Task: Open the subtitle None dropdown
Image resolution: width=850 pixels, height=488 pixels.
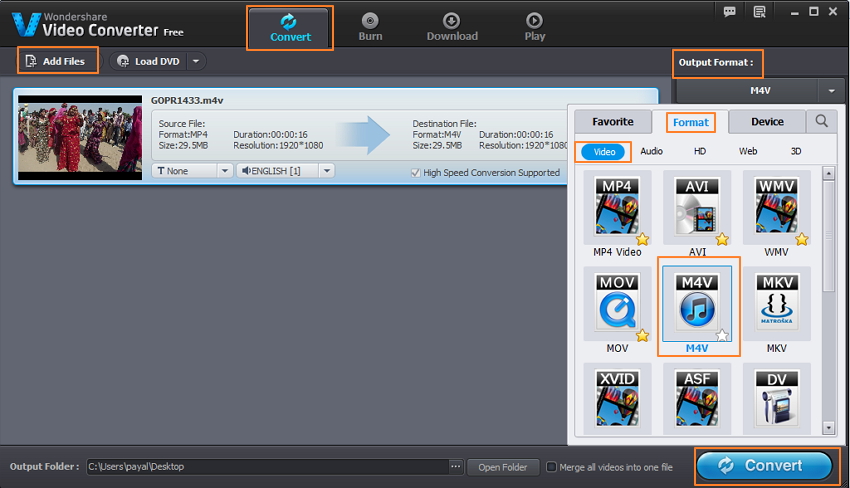Action: [x=192, y=171]
